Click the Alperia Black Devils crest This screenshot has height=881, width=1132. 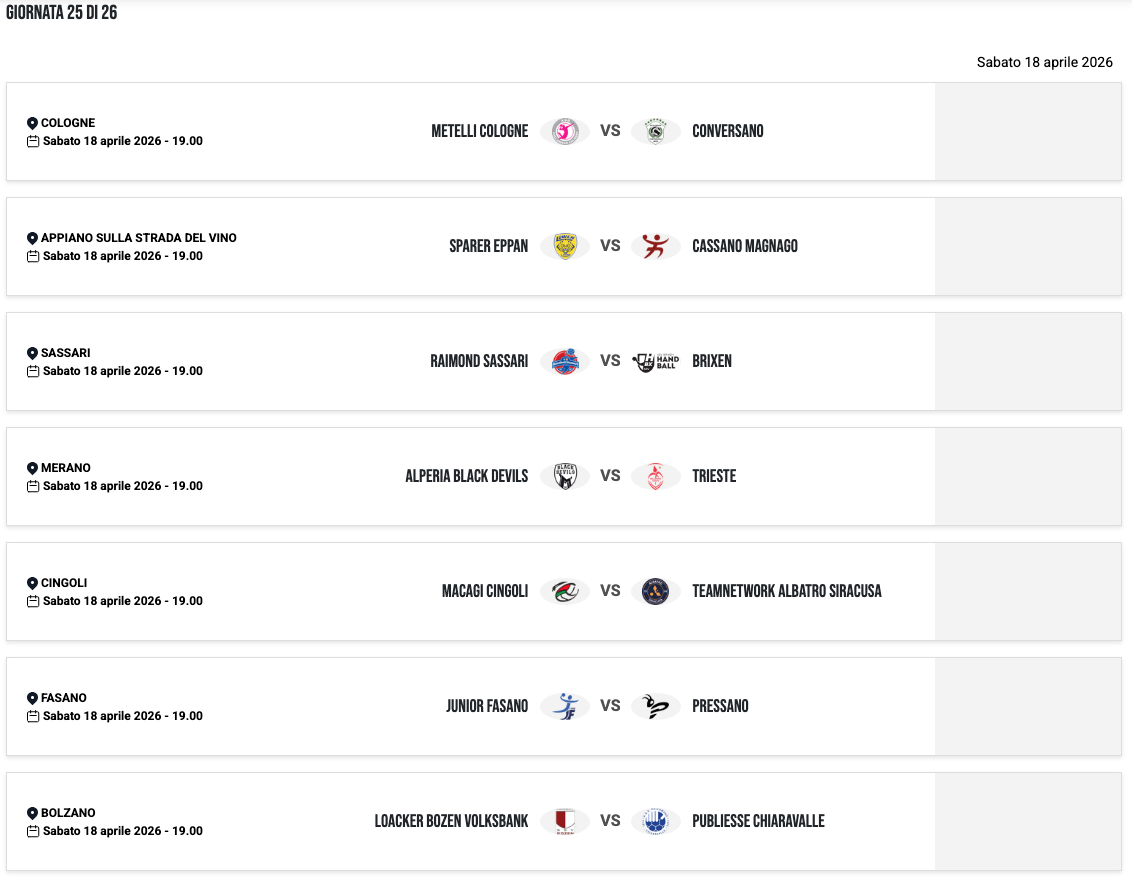(565, 476)
